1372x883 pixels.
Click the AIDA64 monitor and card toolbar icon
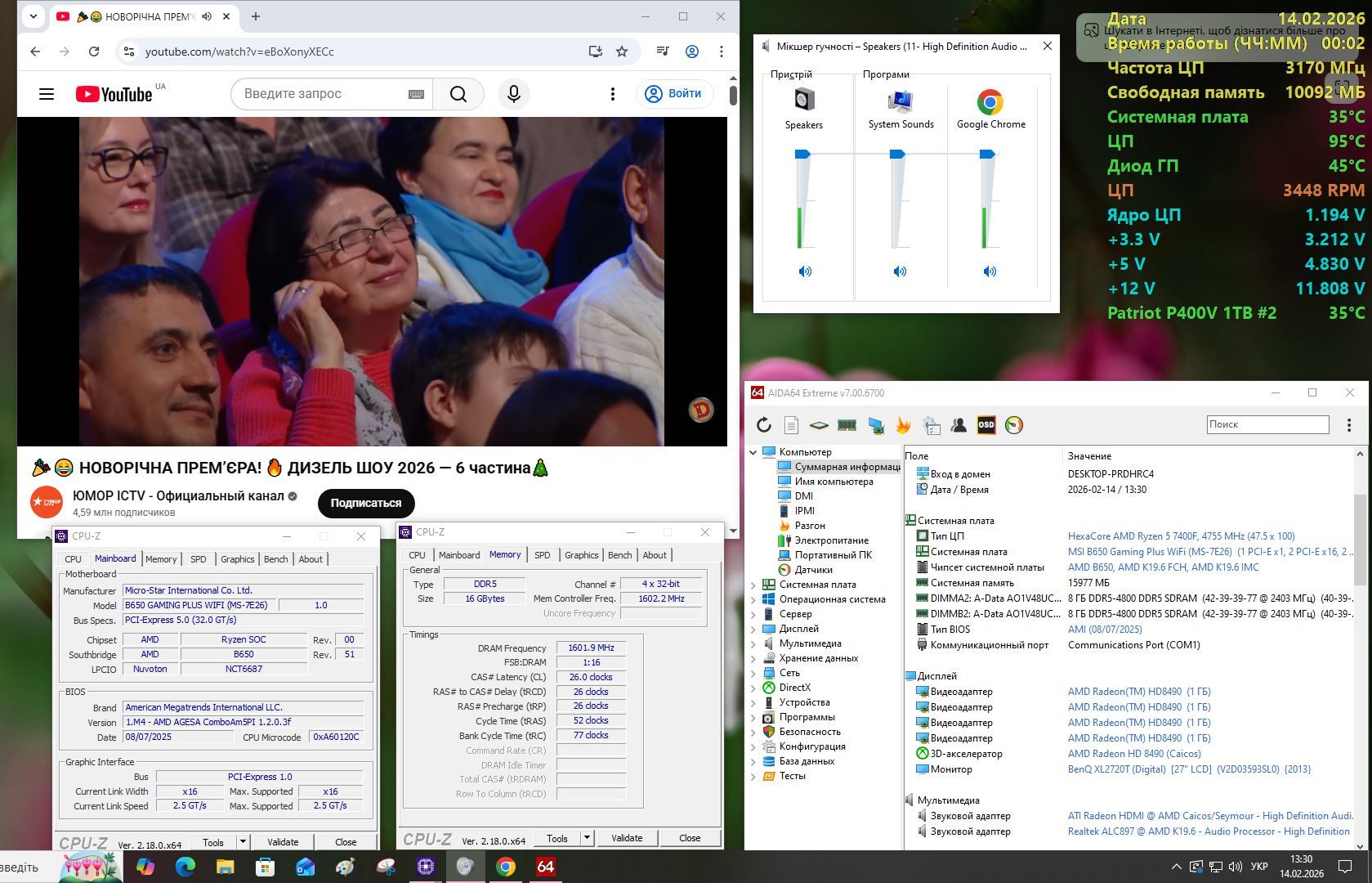click(876, 425)
